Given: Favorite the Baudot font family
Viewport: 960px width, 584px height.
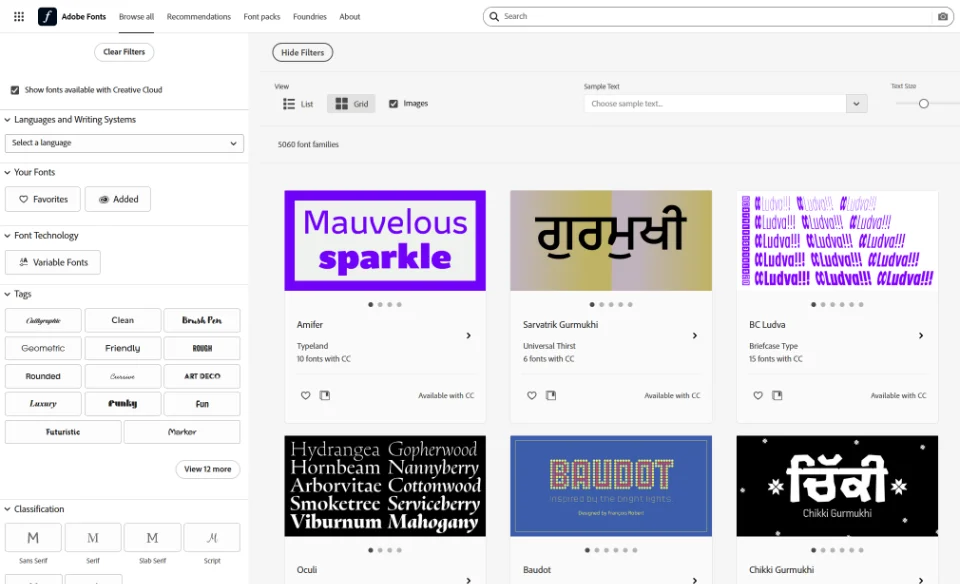Looking at the screenshot, I should tap(532, 583).
